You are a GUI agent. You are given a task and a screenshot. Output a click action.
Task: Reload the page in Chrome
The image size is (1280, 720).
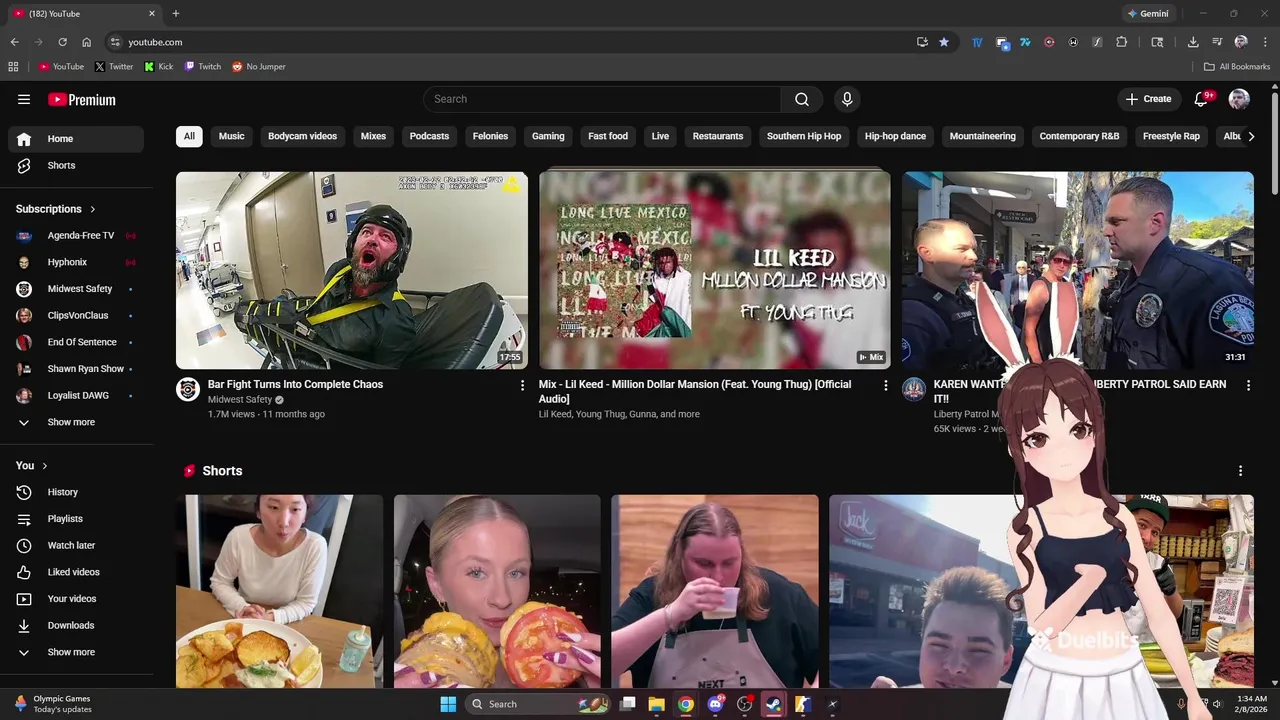click(62, 42)
